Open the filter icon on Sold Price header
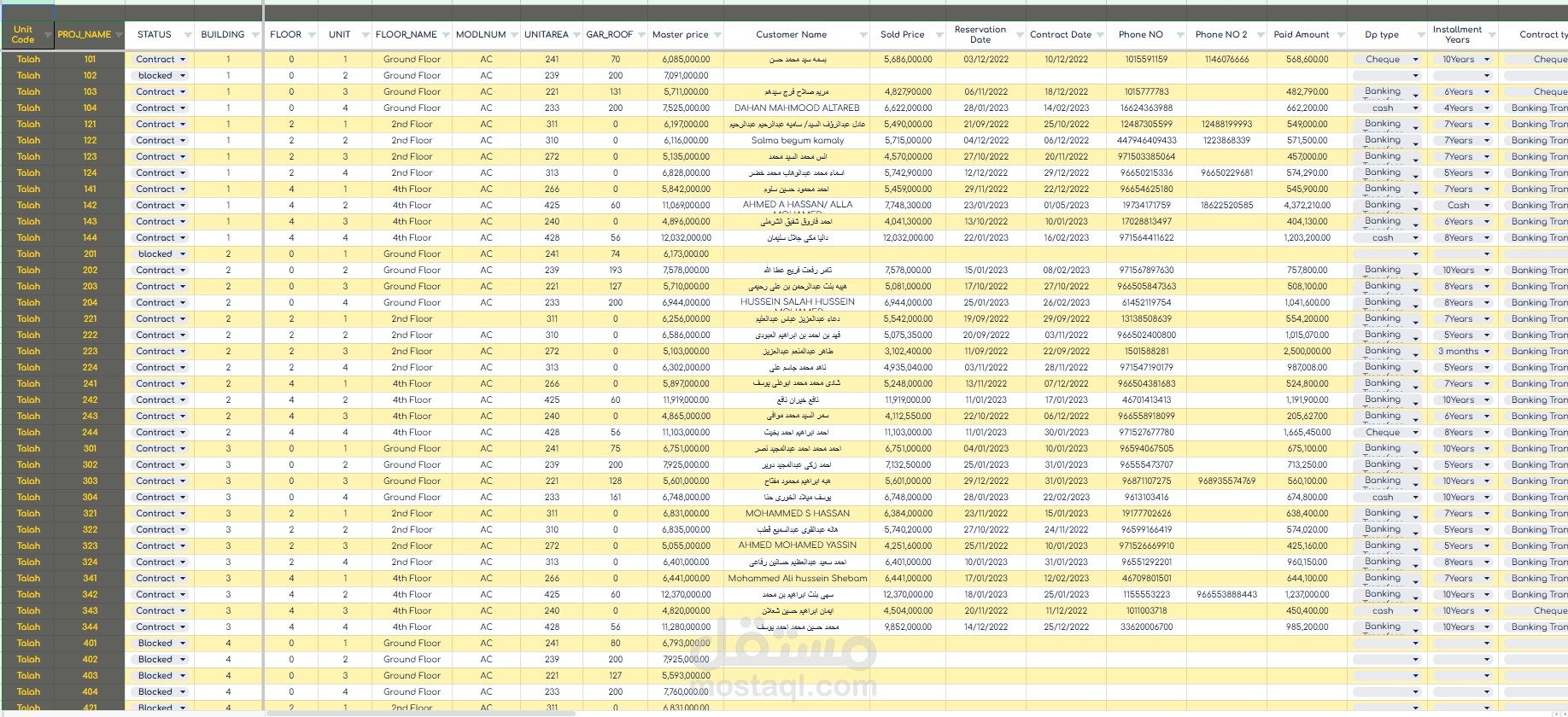Viewport: 1568px width, 717px height. [x=938, y=35]
